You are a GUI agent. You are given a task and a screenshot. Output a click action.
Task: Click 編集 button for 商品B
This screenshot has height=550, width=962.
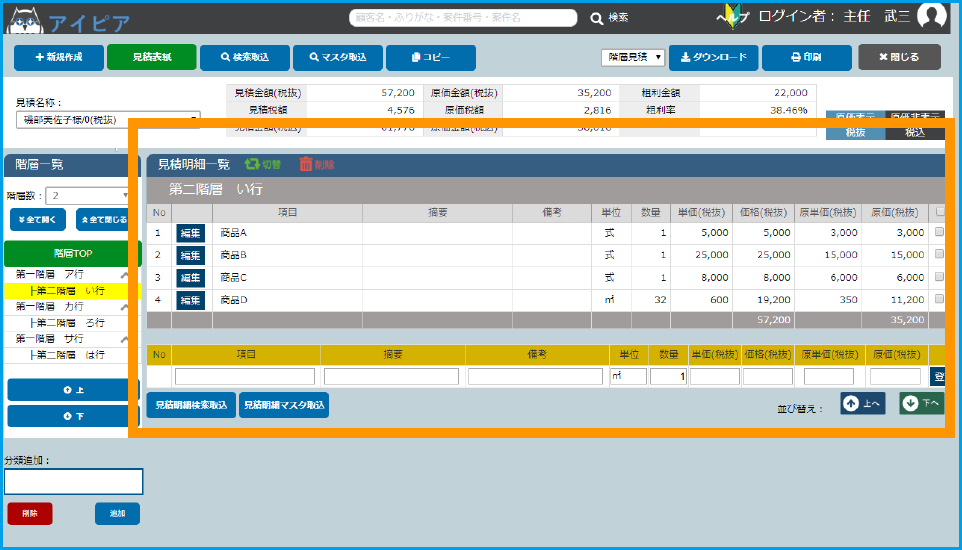click(190, 255)
